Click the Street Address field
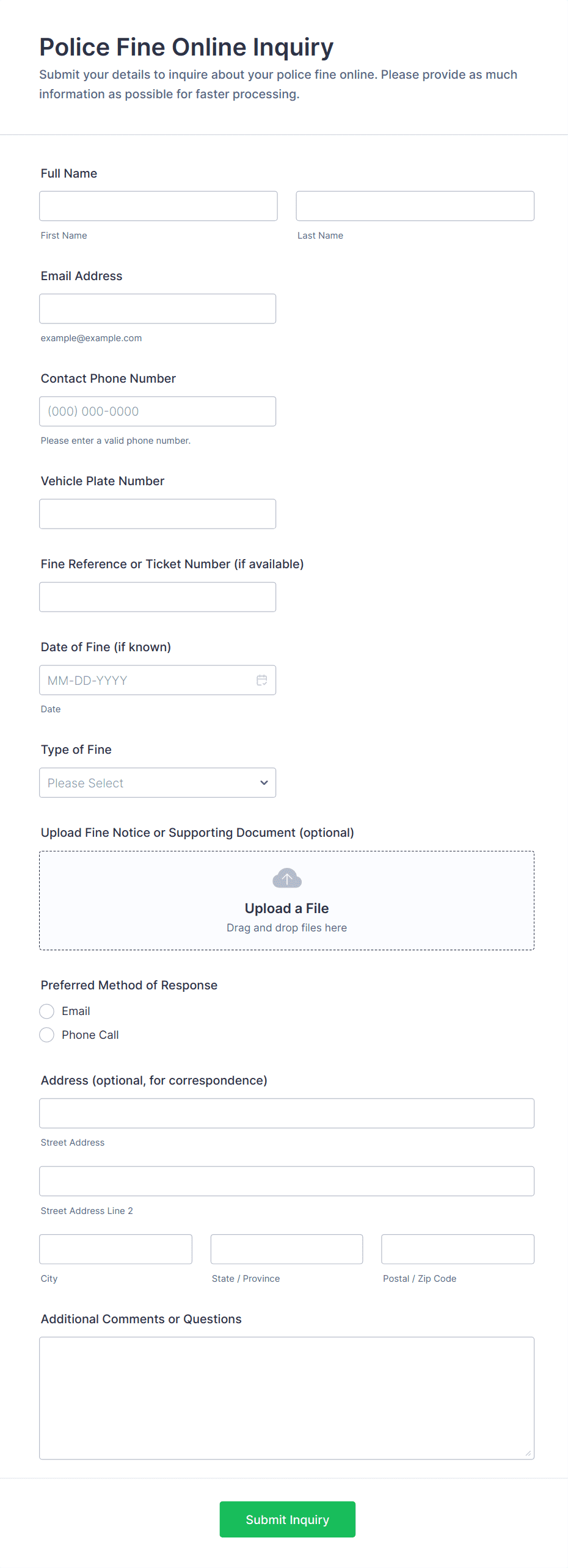 point(286,1113)
